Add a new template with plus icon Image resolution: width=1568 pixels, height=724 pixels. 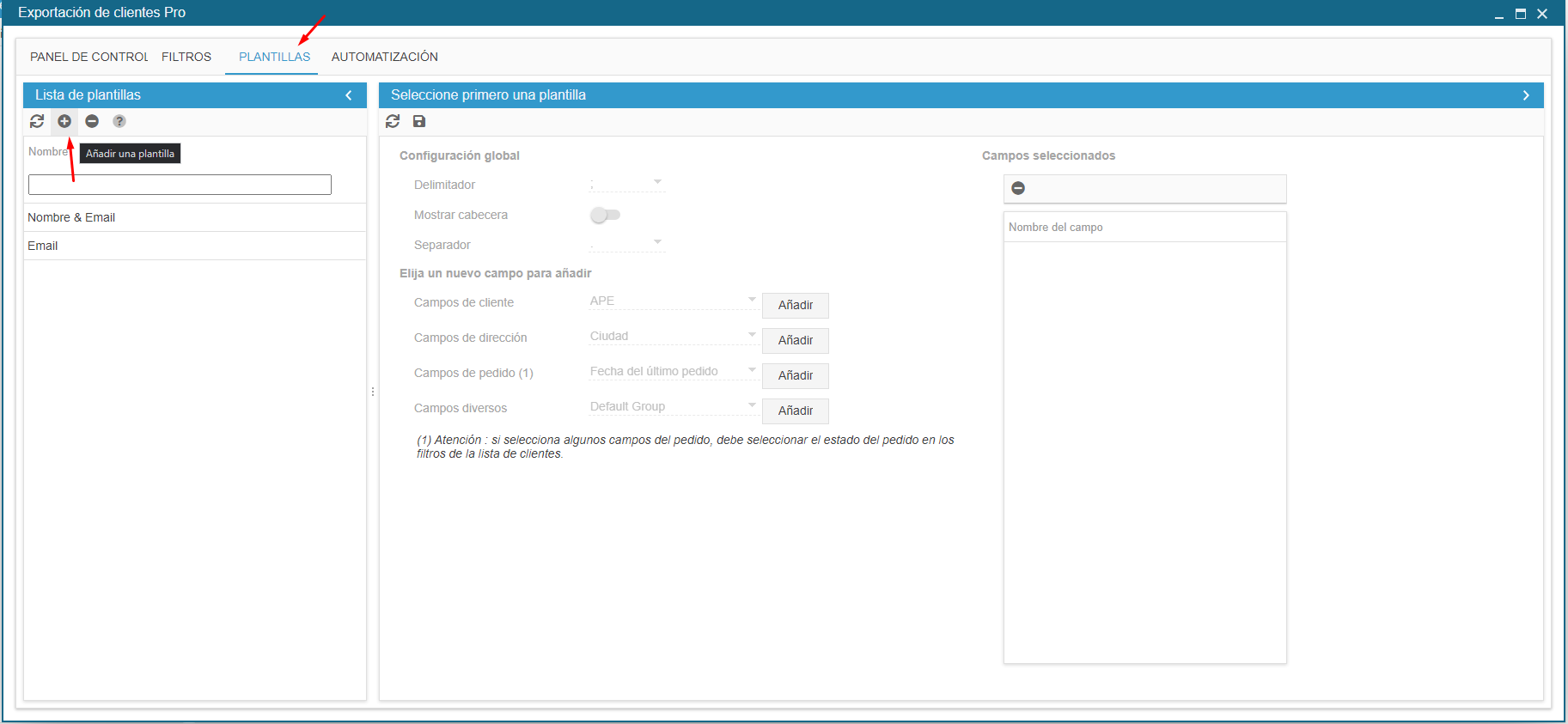64,121
